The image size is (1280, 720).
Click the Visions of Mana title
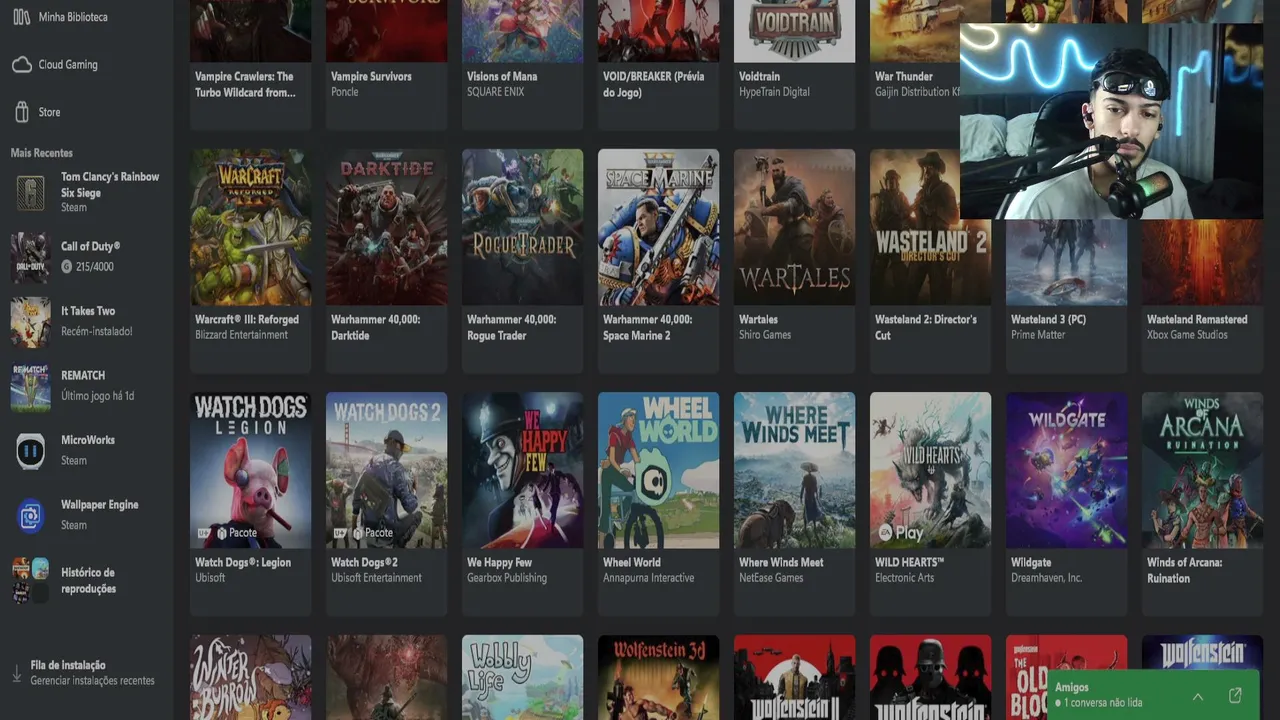coord(502,76)
